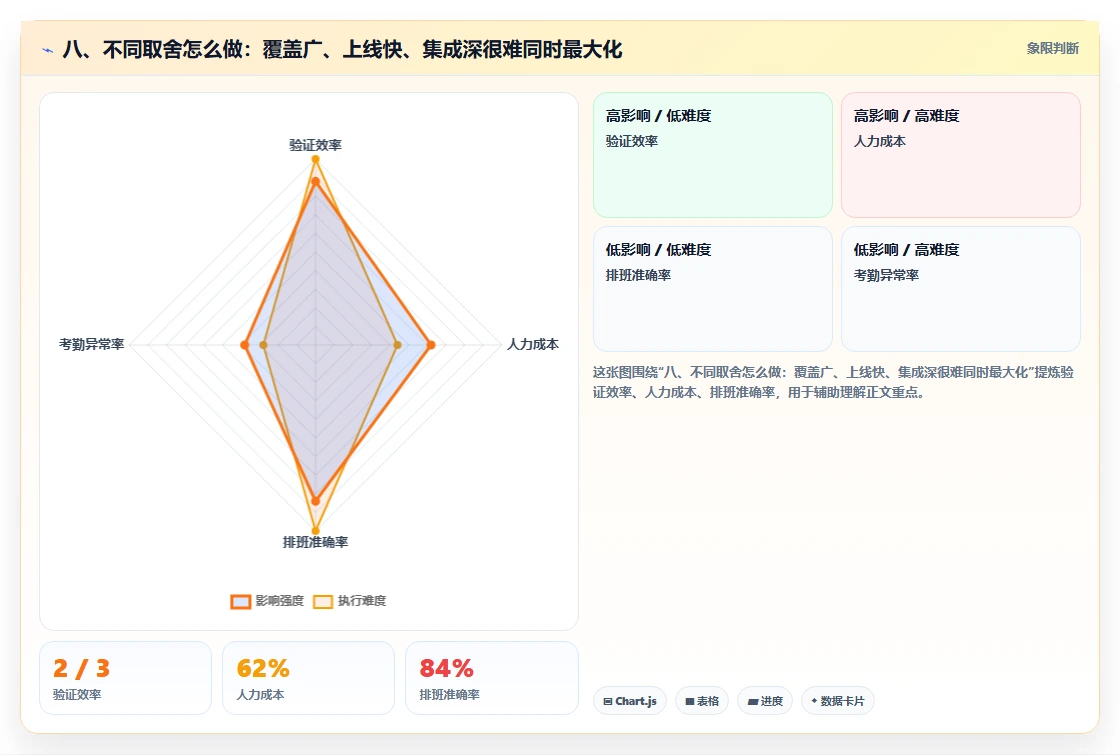Screen dimensions: 1120x755
Task: Click the yellow 排班准确率 radar data point
Action: (x=315, y=531)
